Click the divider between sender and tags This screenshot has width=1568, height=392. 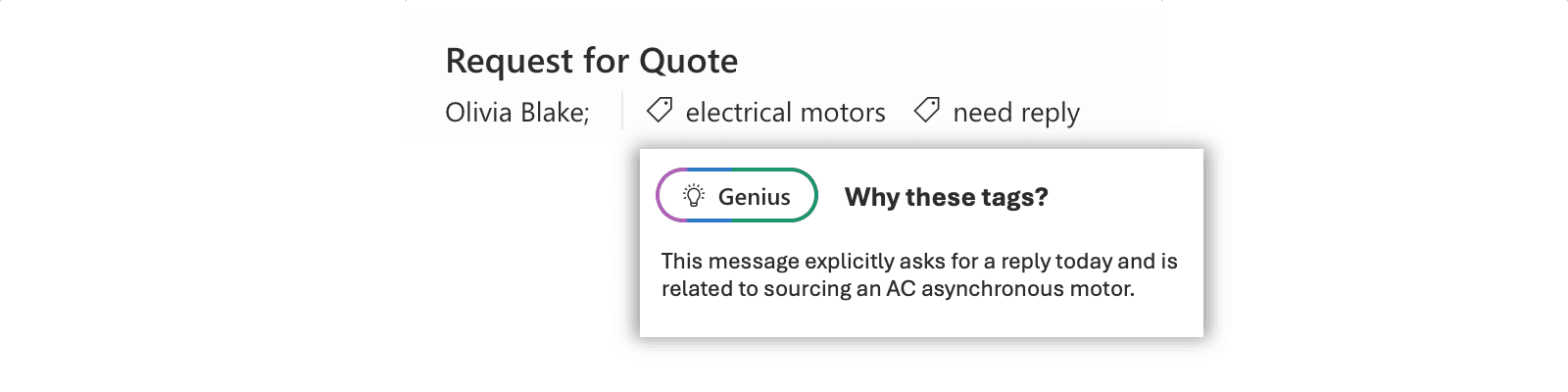coord(622,112)
